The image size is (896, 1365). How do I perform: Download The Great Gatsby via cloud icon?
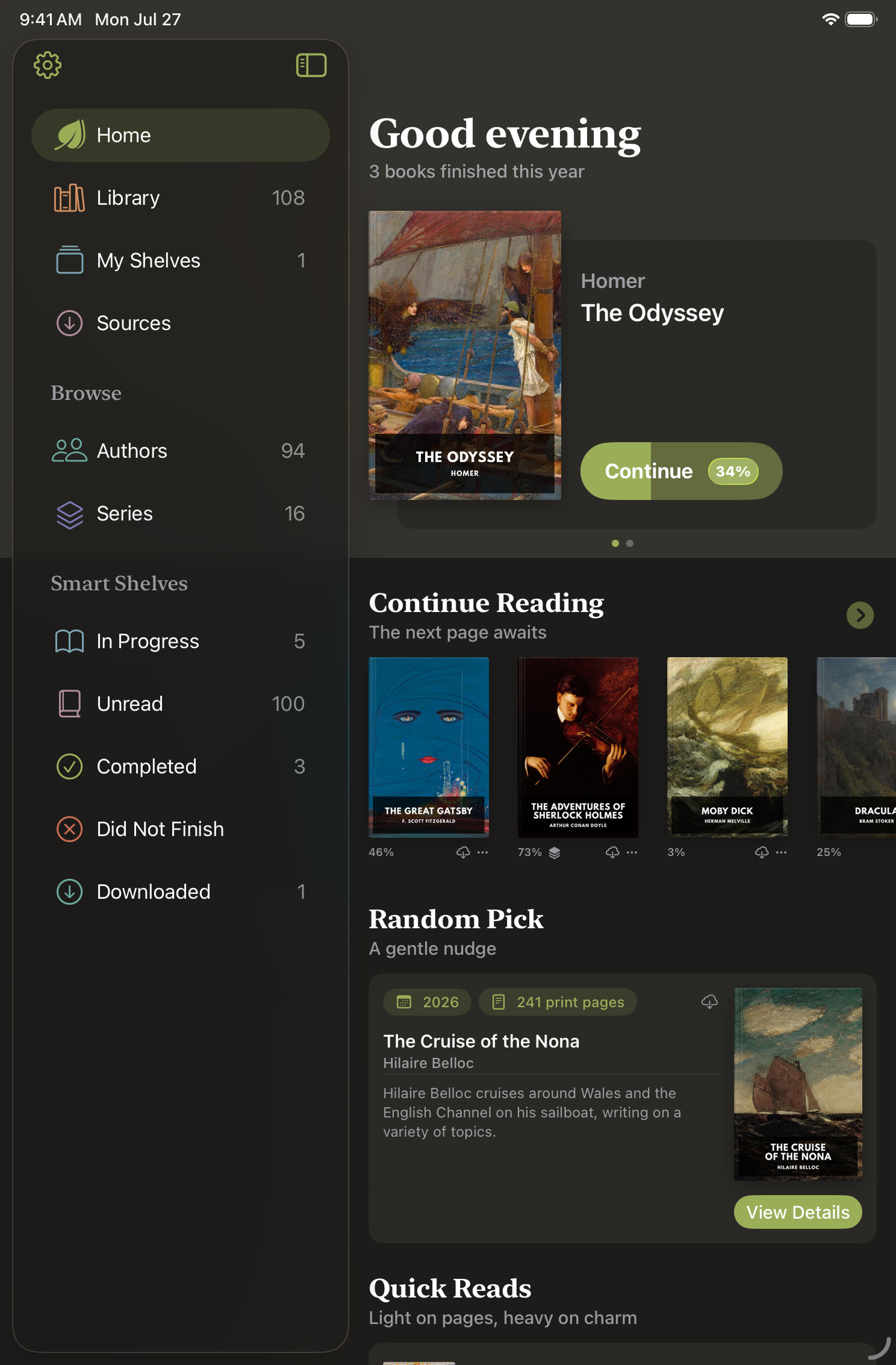[x=463, y=852]
